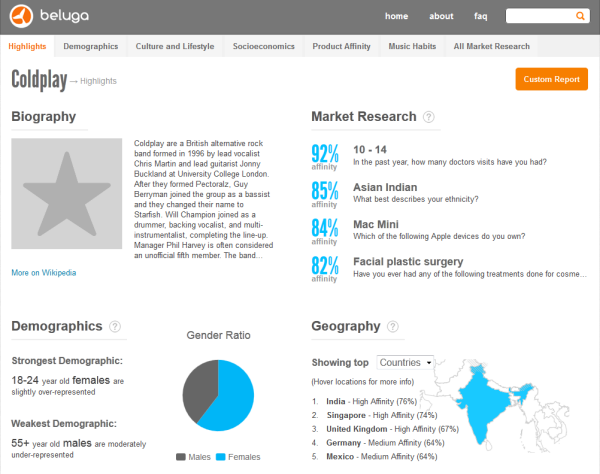The width and height of the screenshot is (600, 474).
Task: Open Geography help question mark
Action: click(x=393, y=326)
